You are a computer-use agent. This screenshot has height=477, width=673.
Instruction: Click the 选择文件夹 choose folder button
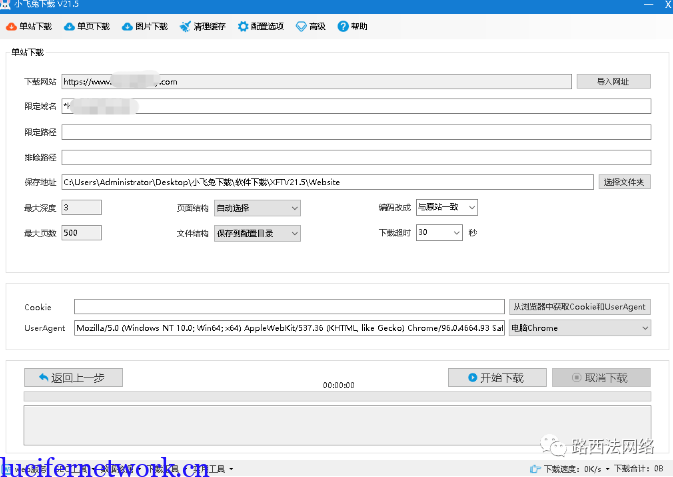point(624,182)
